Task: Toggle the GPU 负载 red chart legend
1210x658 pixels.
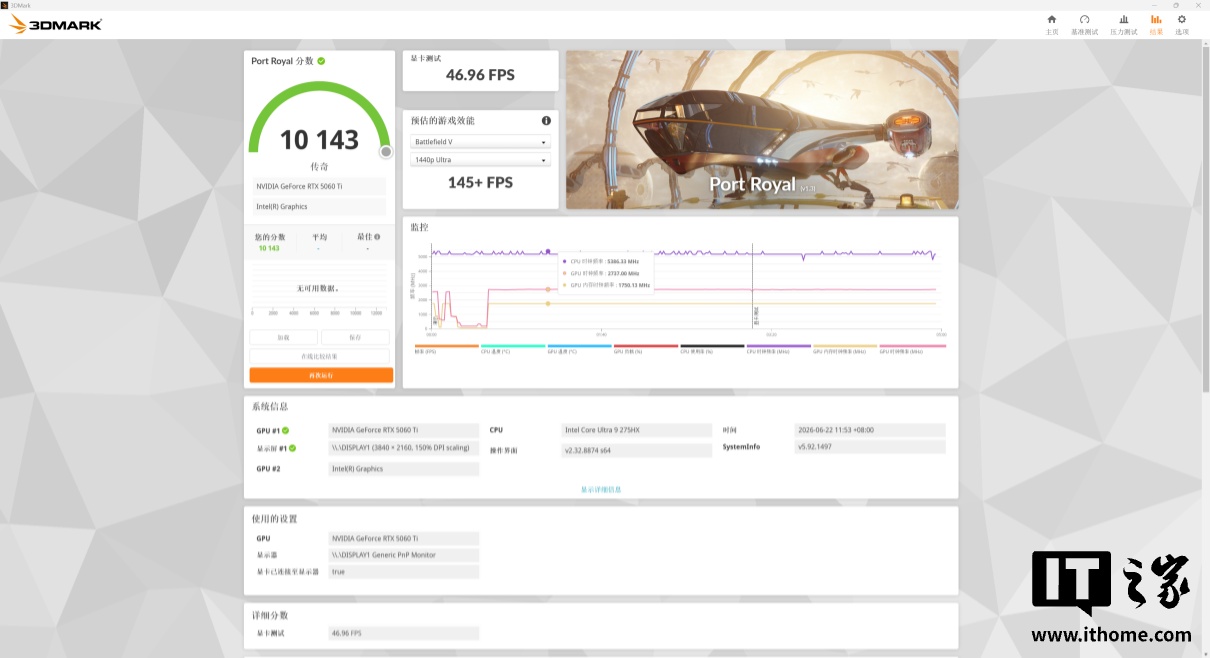Action: [646, 349]
